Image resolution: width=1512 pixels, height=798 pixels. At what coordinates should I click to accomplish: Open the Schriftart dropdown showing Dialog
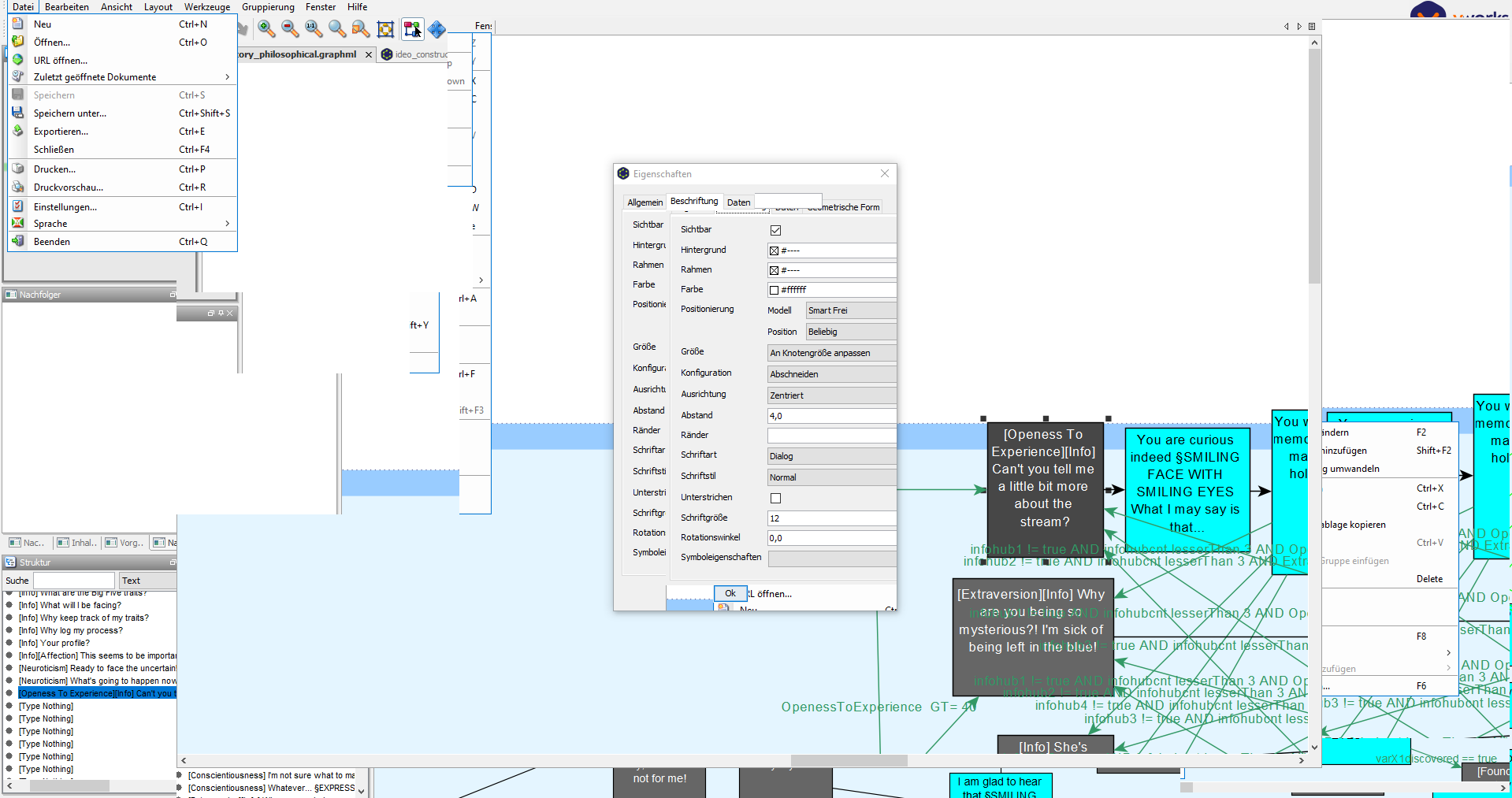point(831,456)
